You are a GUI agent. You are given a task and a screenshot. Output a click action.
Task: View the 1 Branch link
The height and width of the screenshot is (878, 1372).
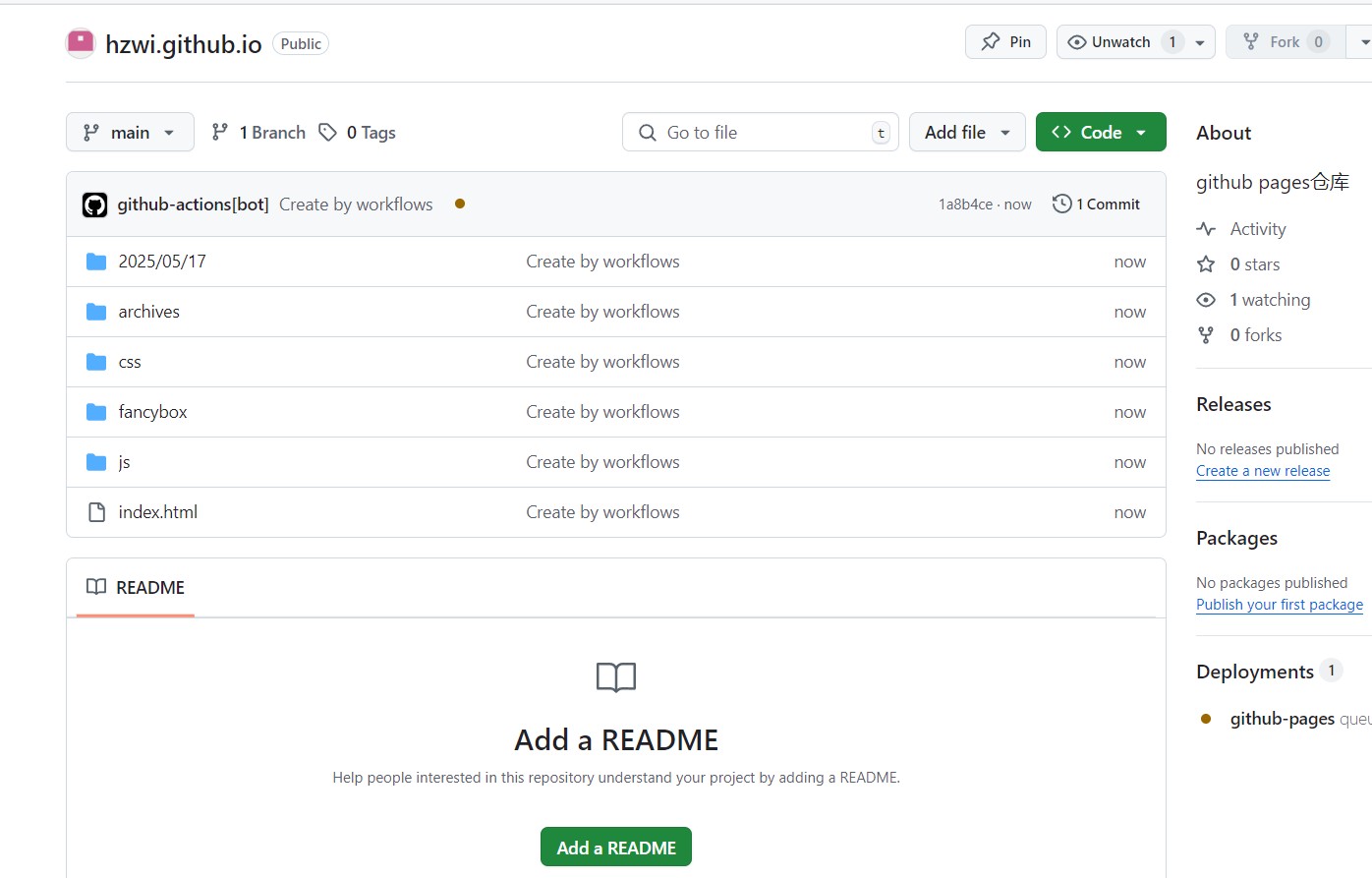click(258, 132)
